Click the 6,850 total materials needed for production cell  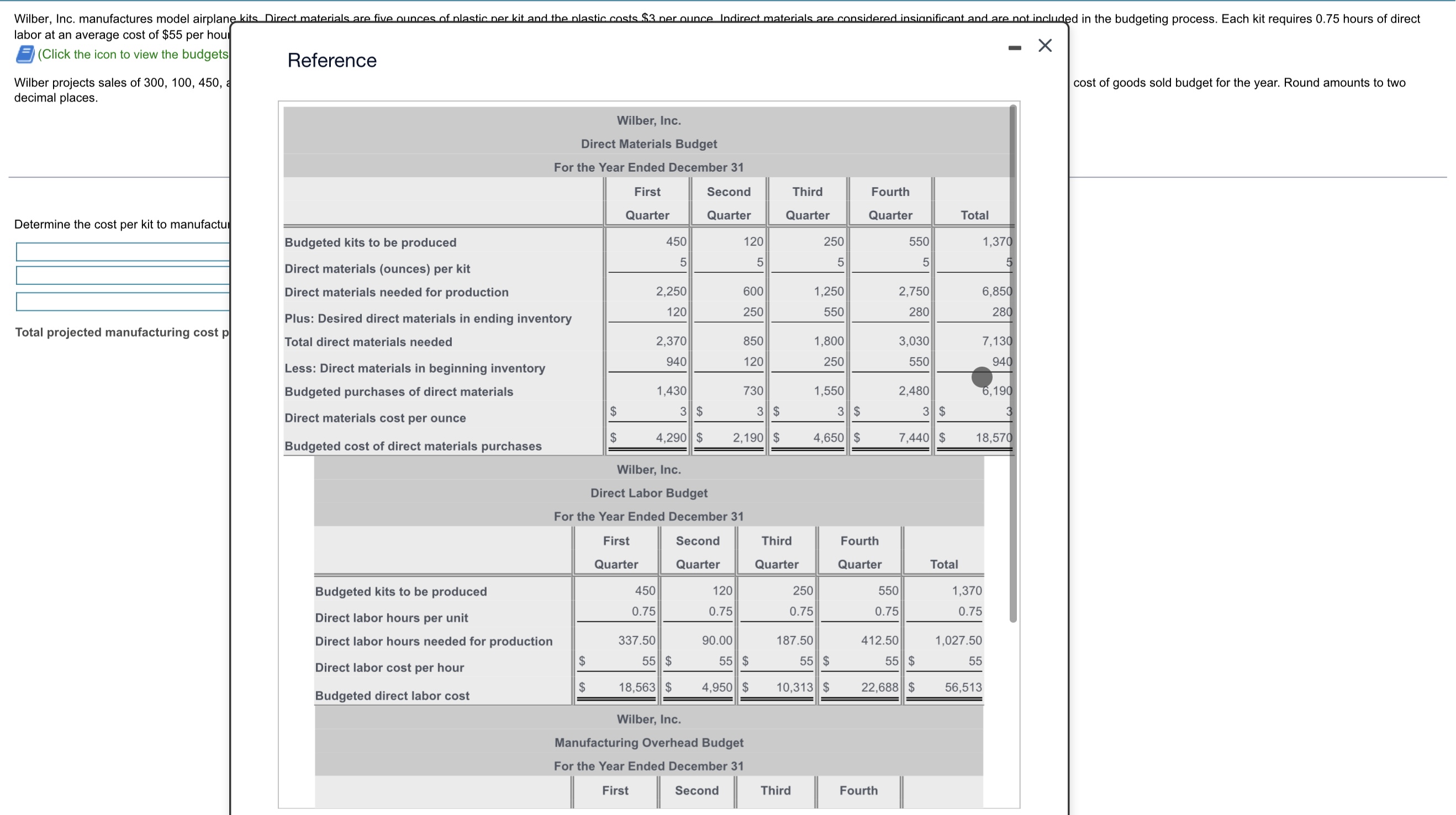click(x=996, y=291)
